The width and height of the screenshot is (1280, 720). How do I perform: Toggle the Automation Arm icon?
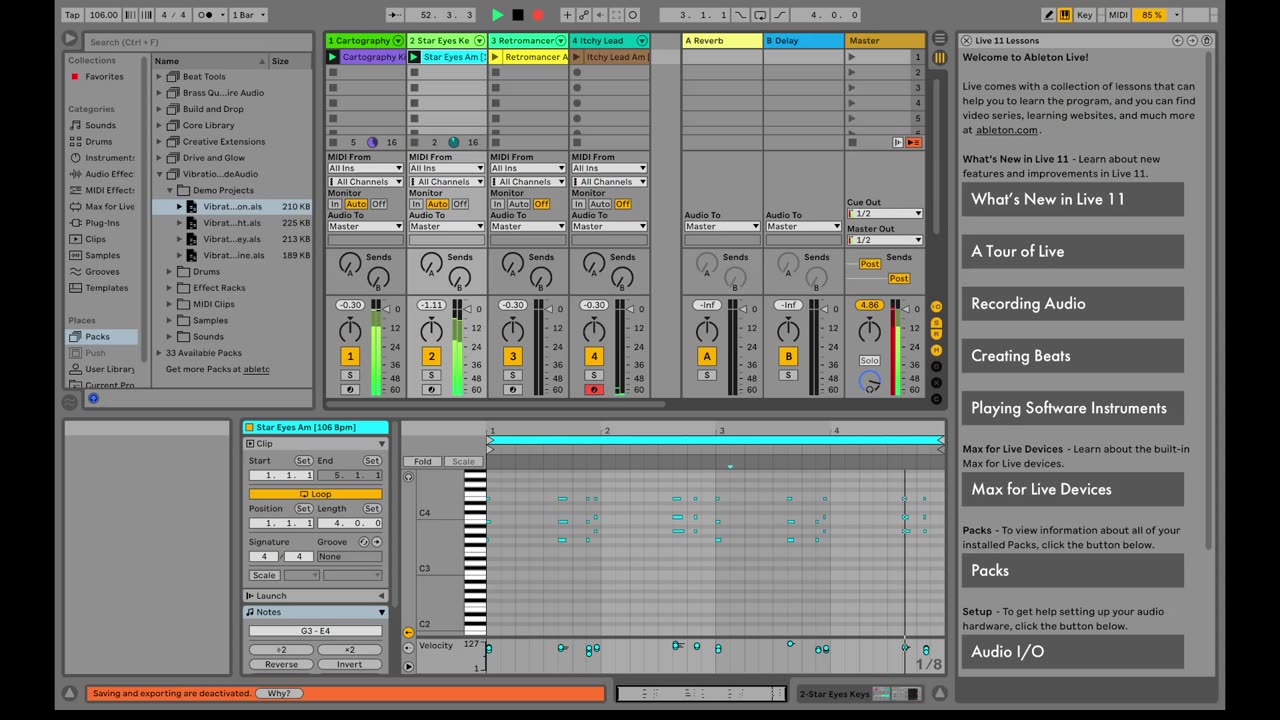[x=584, y=15]
